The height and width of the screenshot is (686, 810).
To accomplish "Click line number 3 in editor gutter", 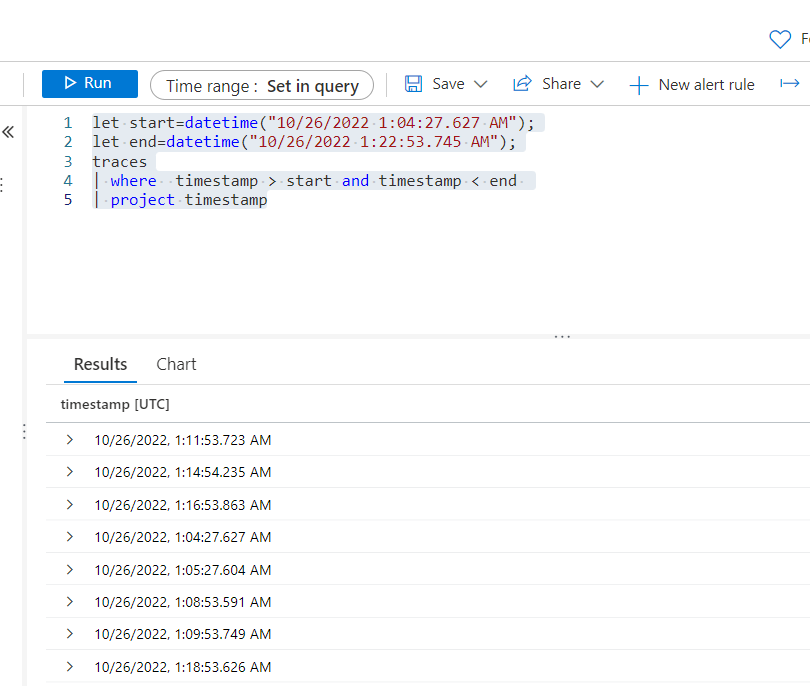I will [x=68, y=162].
